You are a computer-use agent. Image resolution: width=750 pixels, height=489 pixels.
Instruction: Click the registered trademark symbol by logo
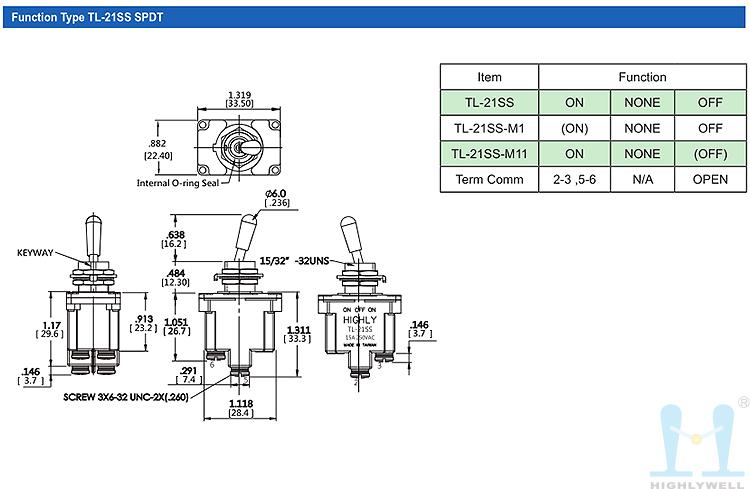tap(742, 402)
